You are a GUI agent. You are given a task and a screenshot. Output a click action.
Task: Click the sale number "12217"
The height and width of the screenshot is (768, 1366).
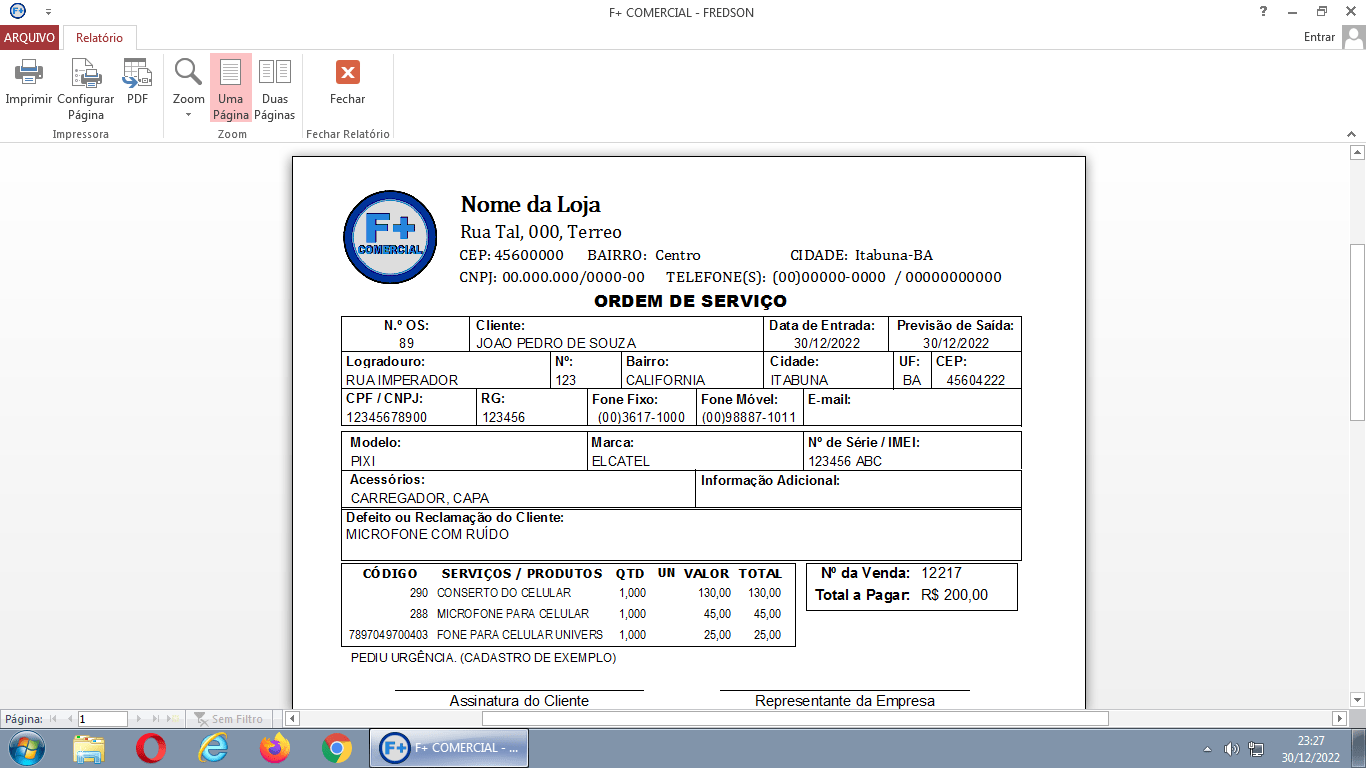[941, 573]
